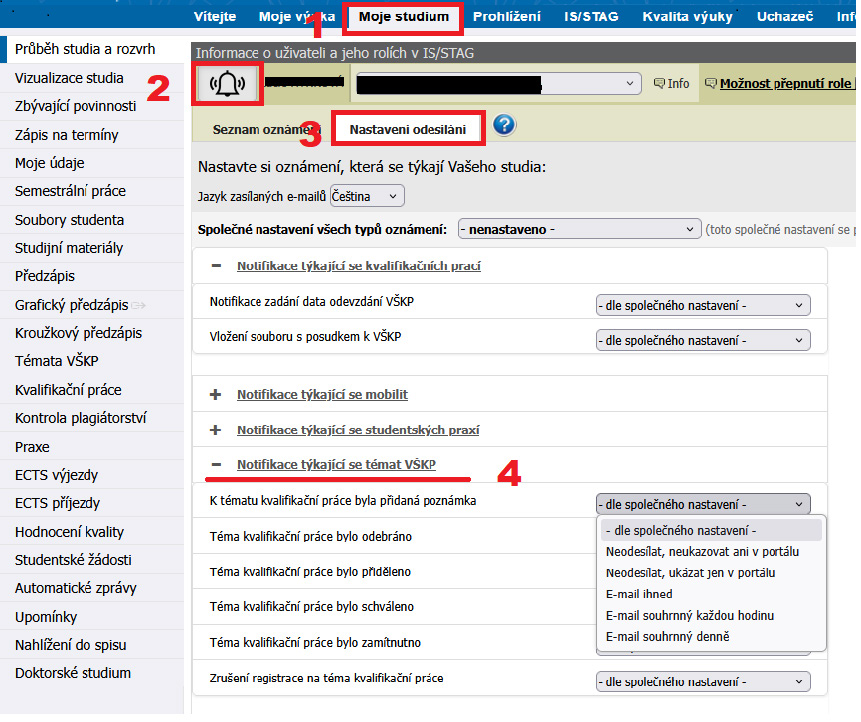Viewport: 861px width, 722px height.
Task: Open dropdown for Zrušení registrace na téma
Action: [702, 682]
